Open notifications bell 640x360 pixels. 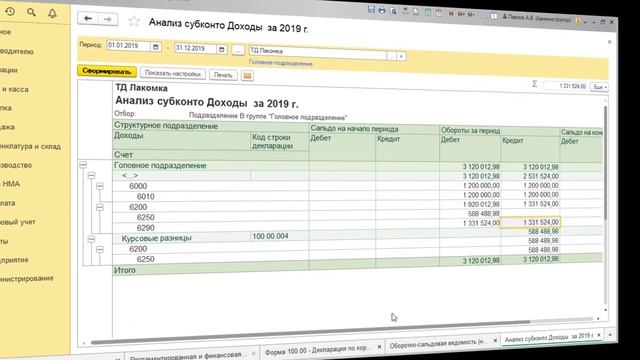[52, 13]
